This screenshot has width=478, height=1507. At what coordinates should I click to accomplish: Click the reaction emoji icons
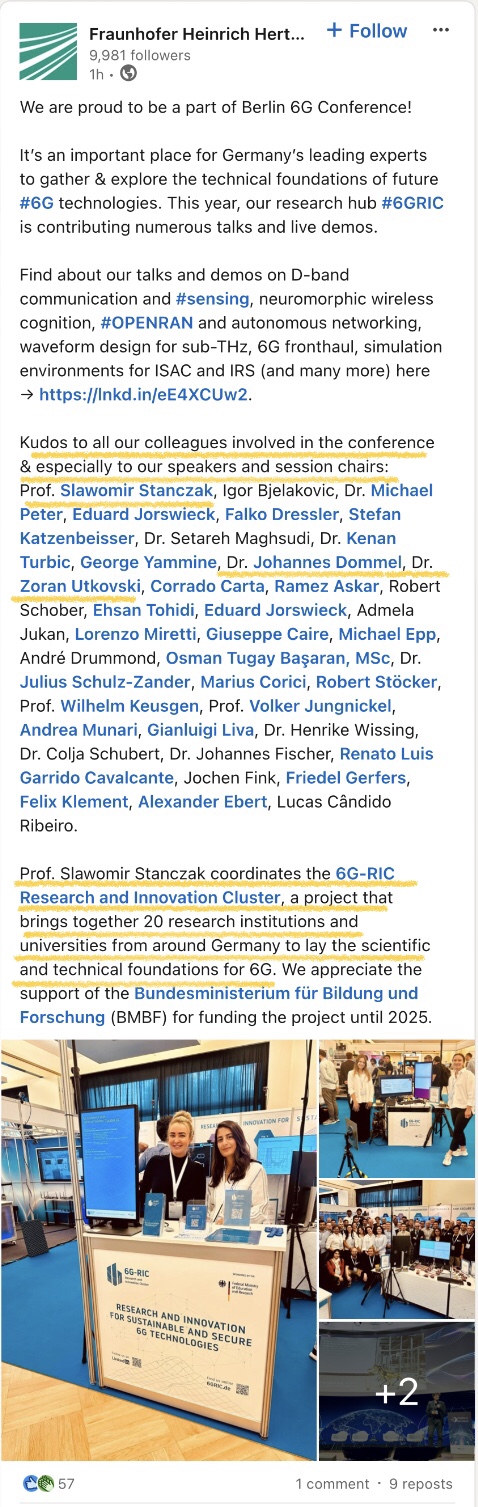coord(38,1483)
